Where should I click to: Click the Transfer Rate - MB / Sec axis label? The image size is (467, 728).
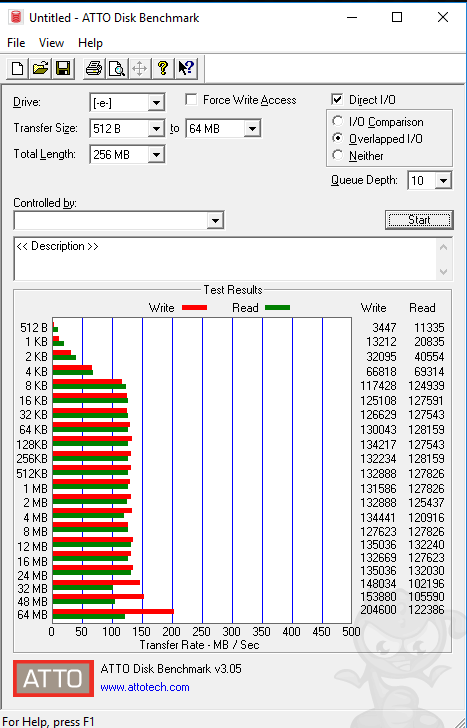199,645
